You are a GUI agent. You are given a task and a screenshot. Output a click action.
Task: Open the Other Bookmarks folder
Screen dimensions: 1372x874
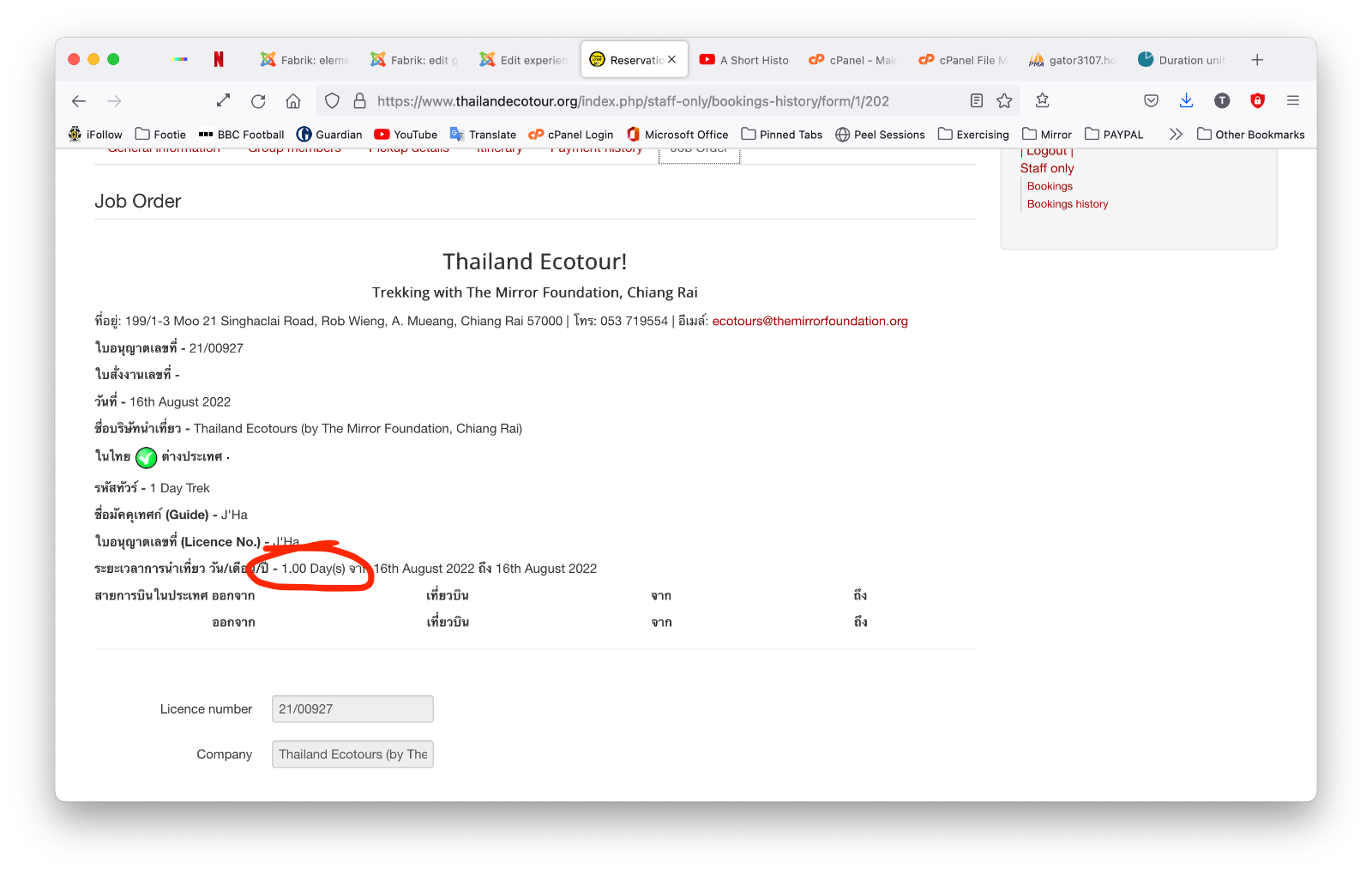click(1250, 135)
